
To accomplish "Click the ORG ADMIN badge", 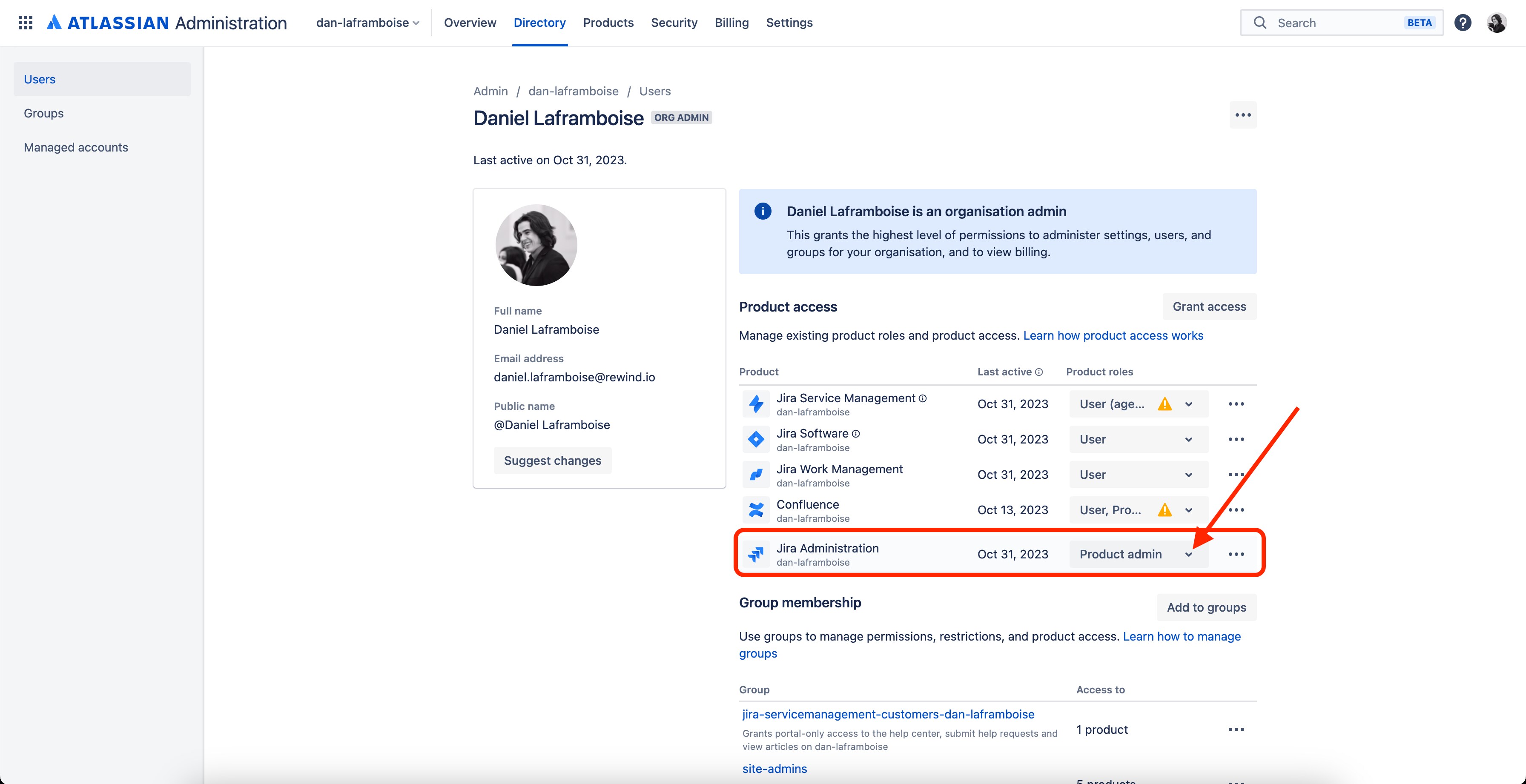I will pyautogui.click(x=681, y=118).
